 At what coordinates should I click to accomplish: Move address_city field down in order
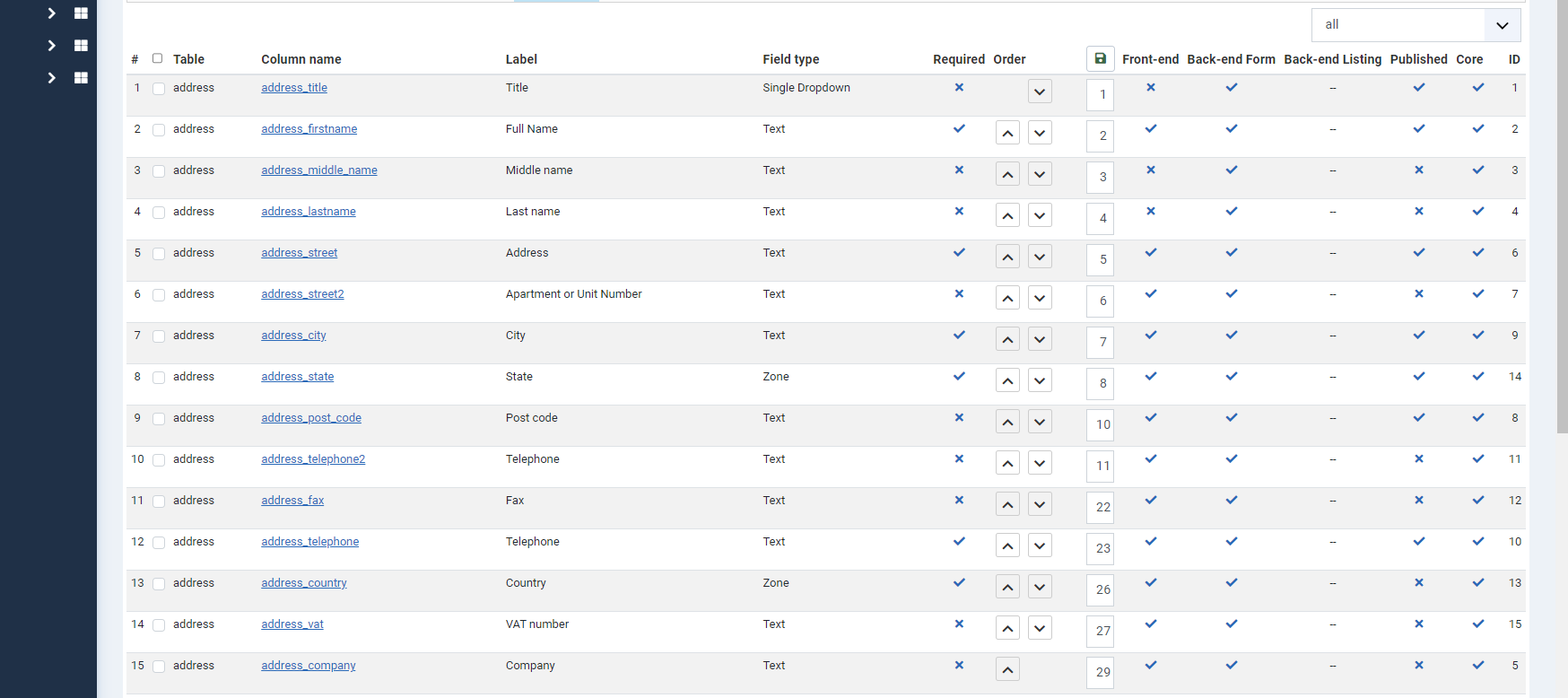(x=1040, y=340)
